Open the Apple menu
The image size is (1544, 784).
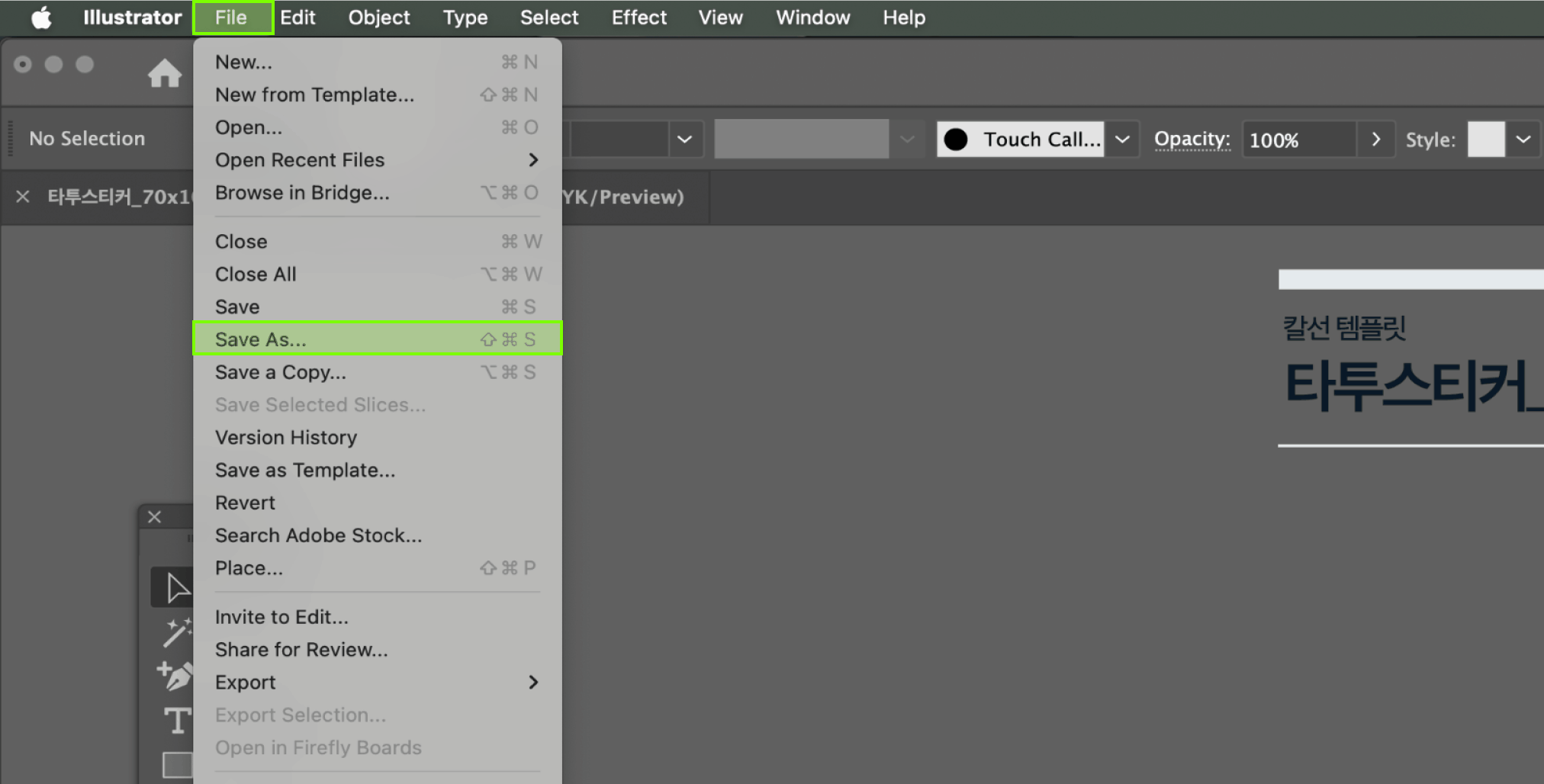41,18
